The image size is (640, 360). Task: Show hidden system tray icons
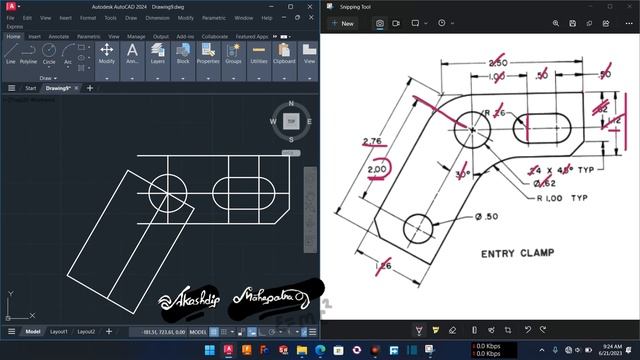[542, 350]
